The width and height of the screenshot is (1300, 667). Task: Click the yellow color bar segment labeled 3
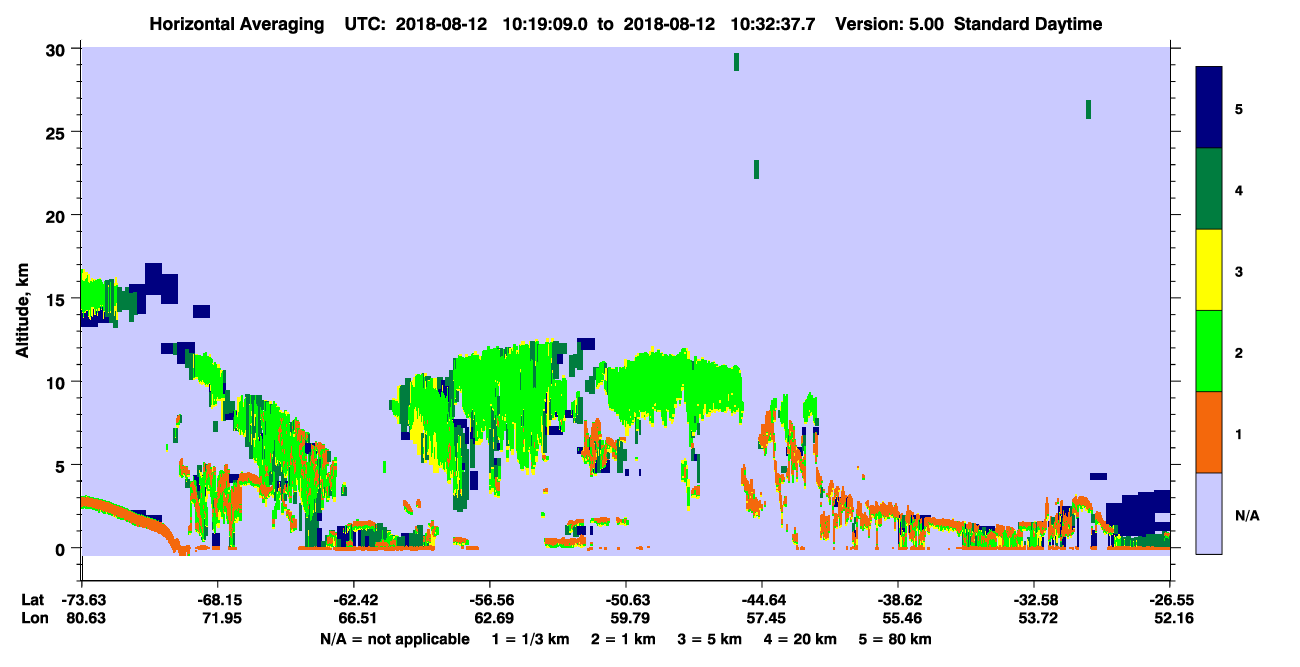pyautogui.click(x=1209, y=270)
